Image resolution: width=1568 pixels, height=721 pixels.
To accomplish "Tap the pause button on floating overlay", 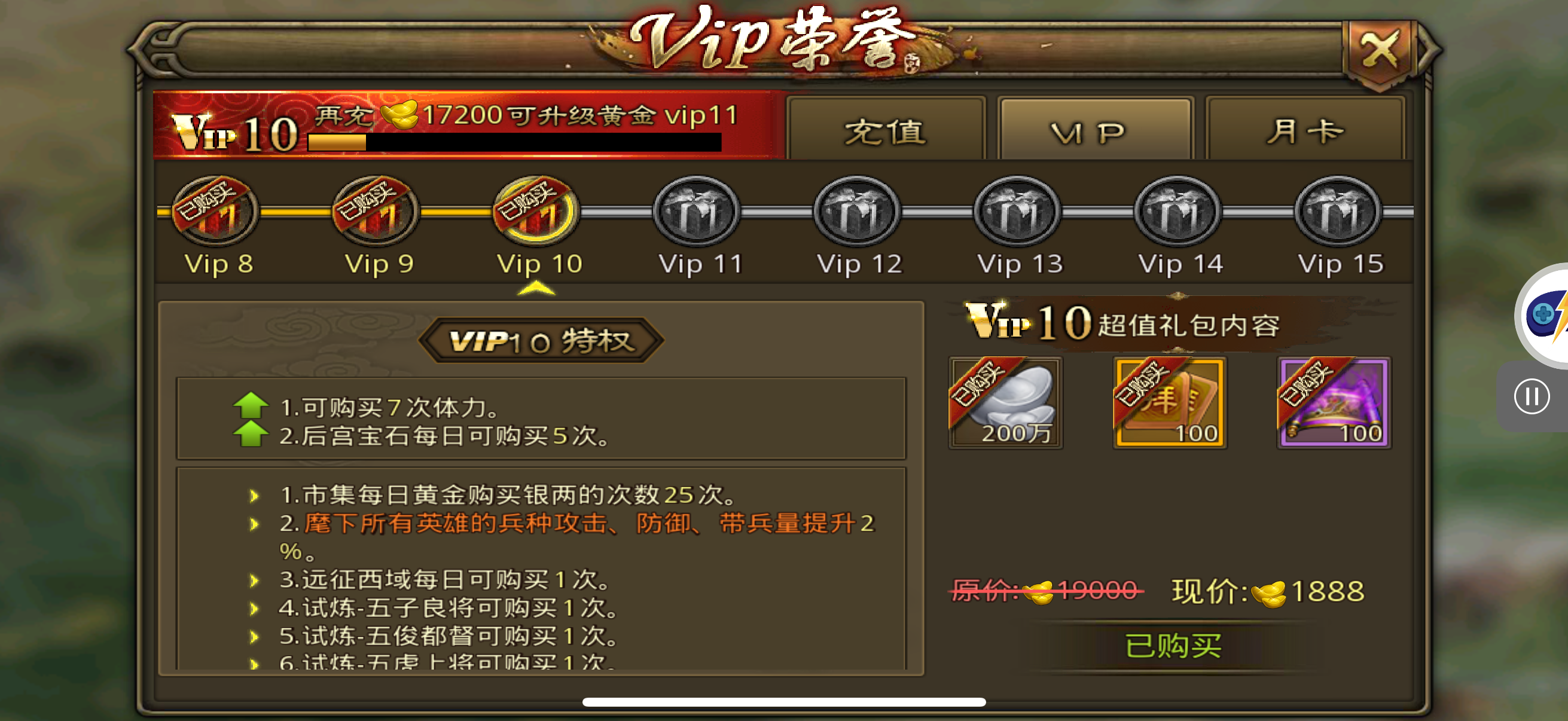I will (x=1532, y=397).
